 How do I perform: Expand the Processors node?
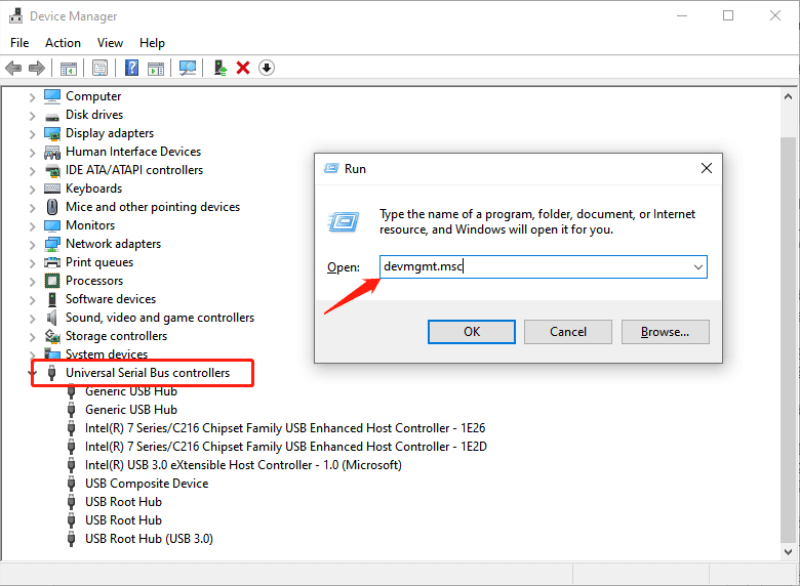tap(32, 282)
